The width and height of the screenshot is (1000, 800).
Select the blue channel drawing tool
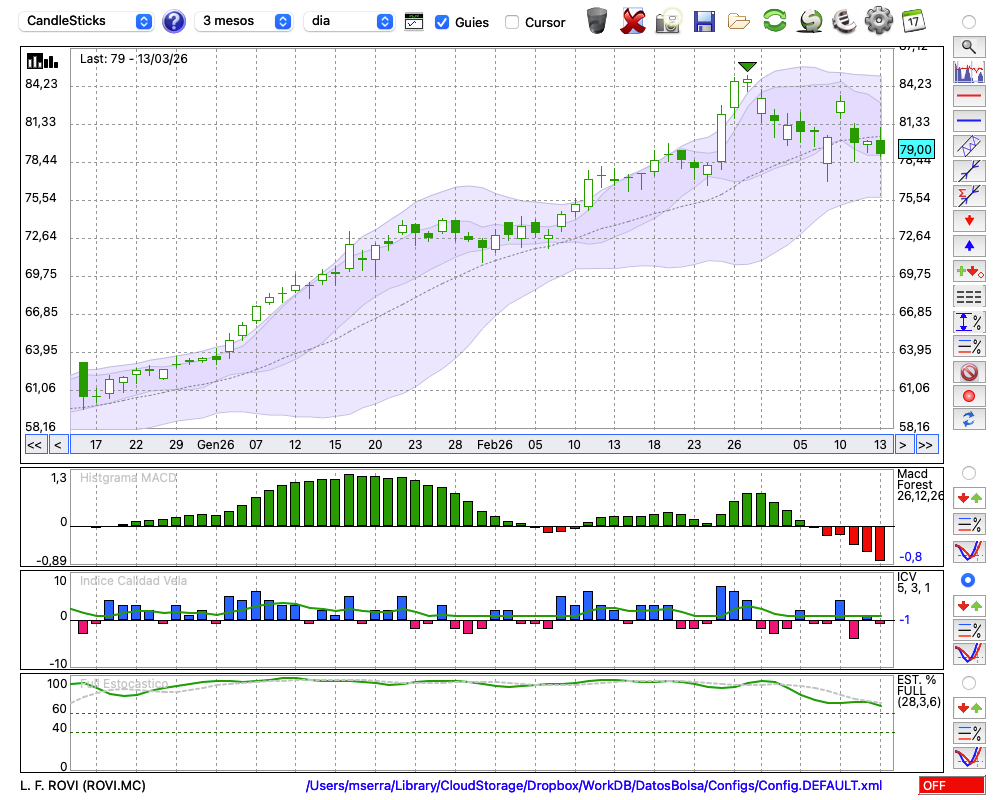969,146
